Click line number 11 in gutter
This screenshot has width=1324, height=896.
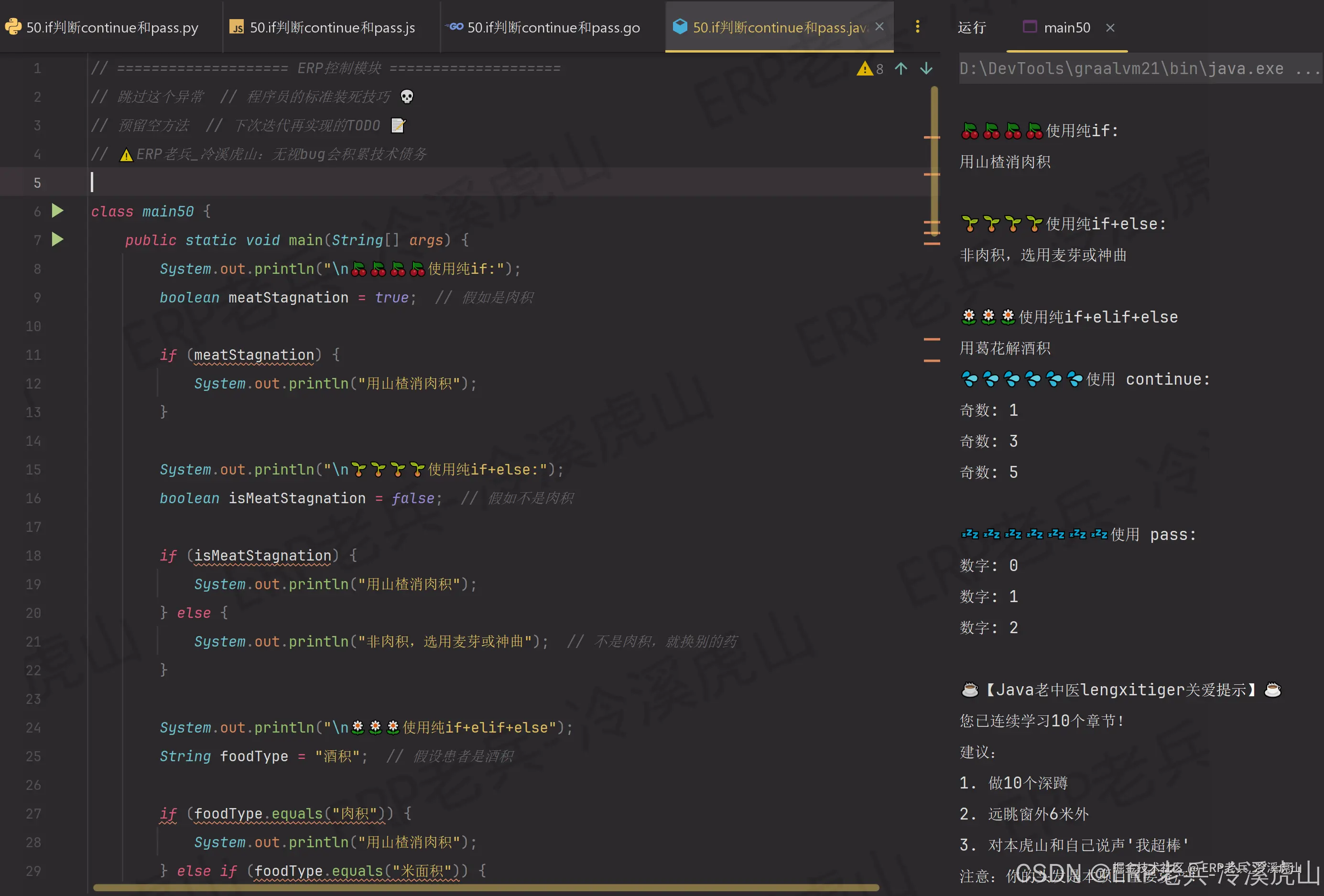point(33,355)
